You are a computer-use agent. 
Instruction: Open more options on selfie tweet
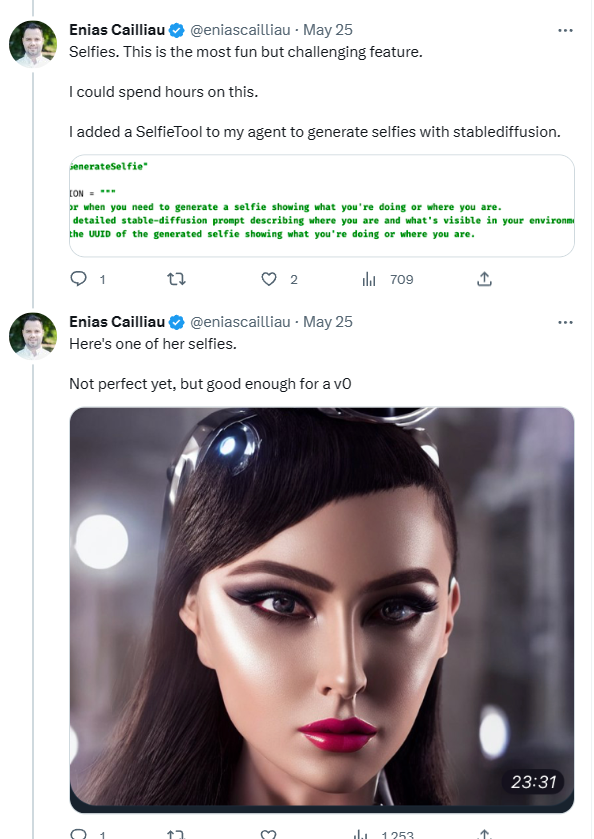[565, 323]
